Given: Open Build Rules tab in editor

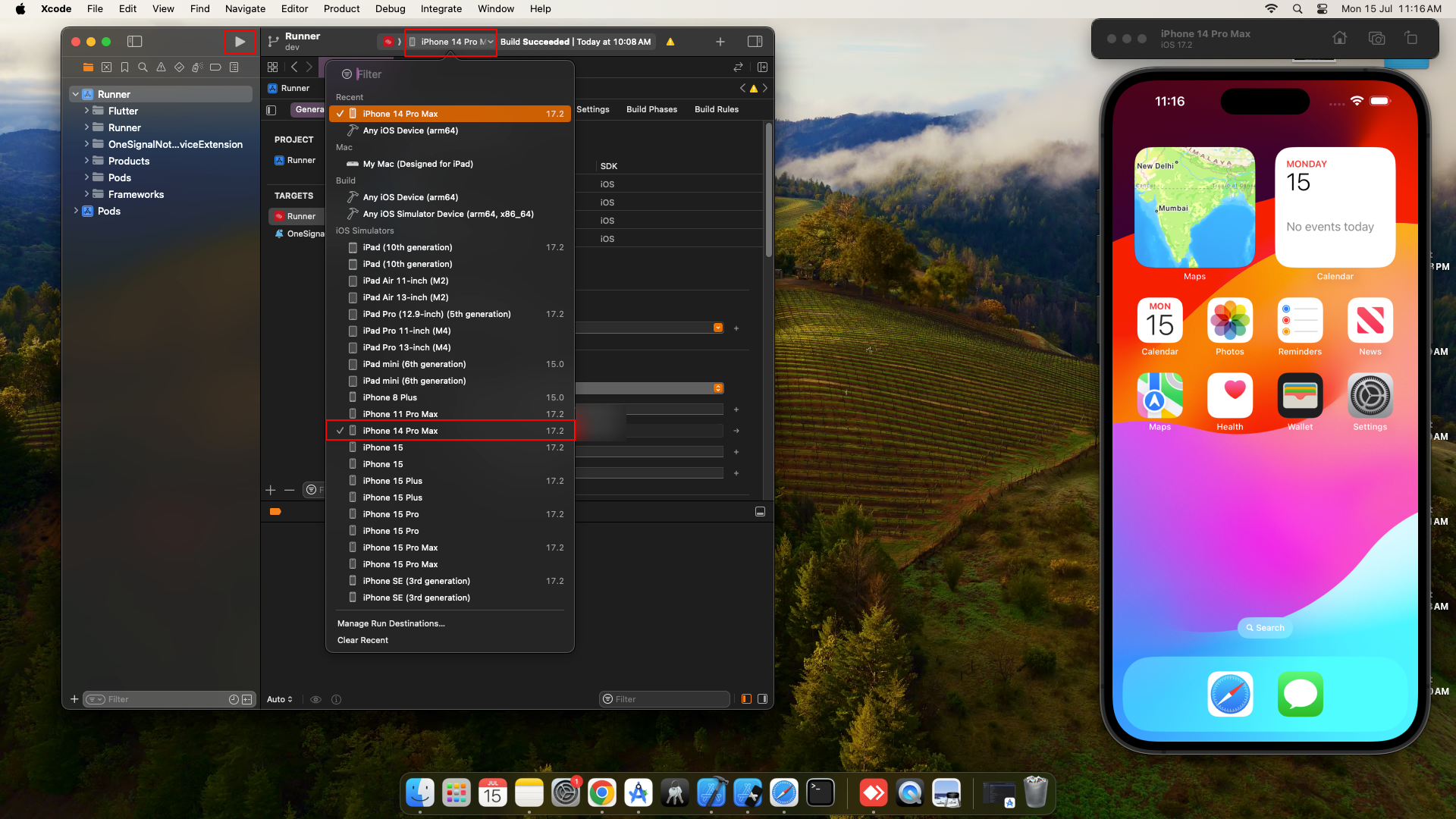Looking at the screenshot, I should point(717,109).
